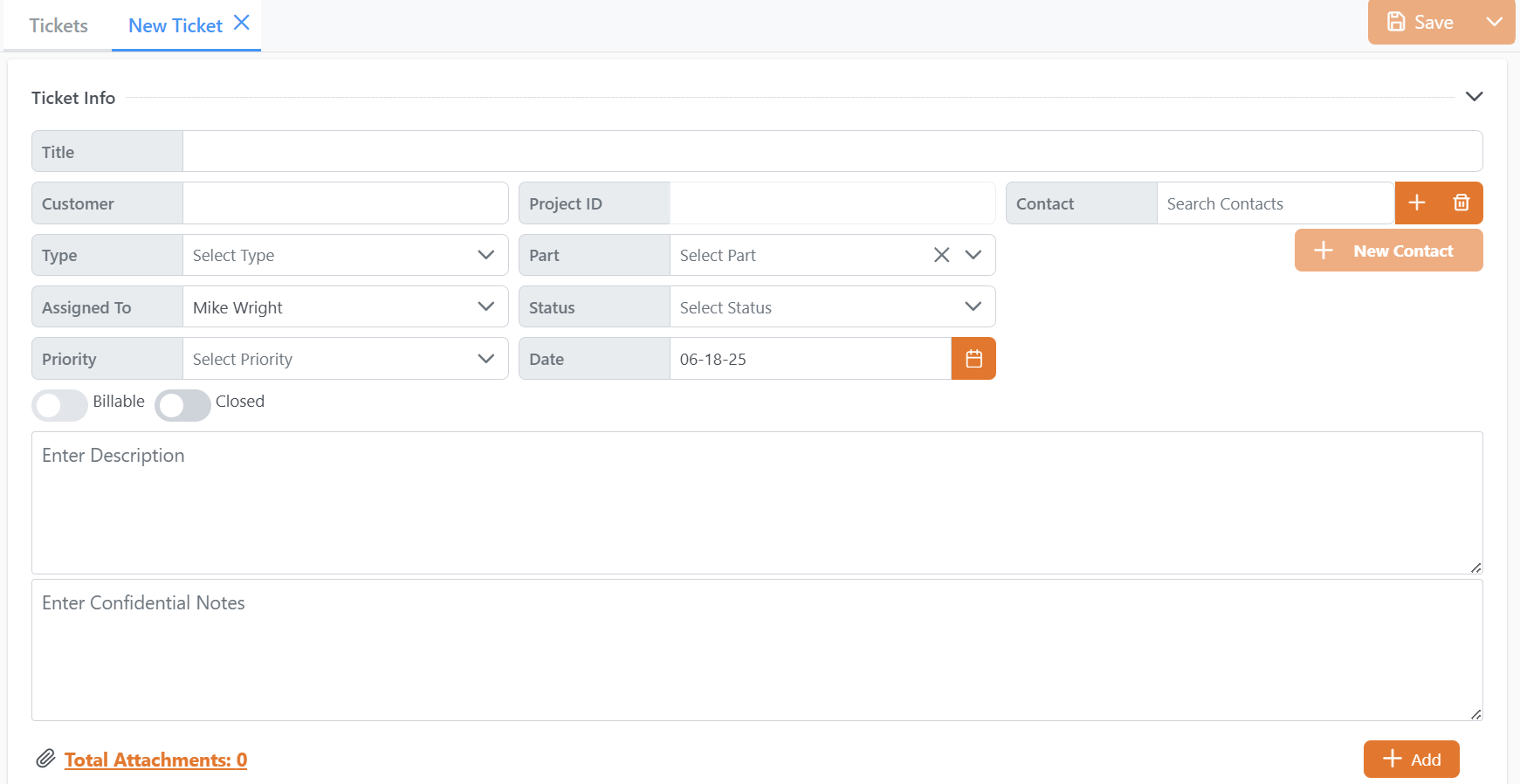Close the New Ticket tab with X

tap(242, 23)
